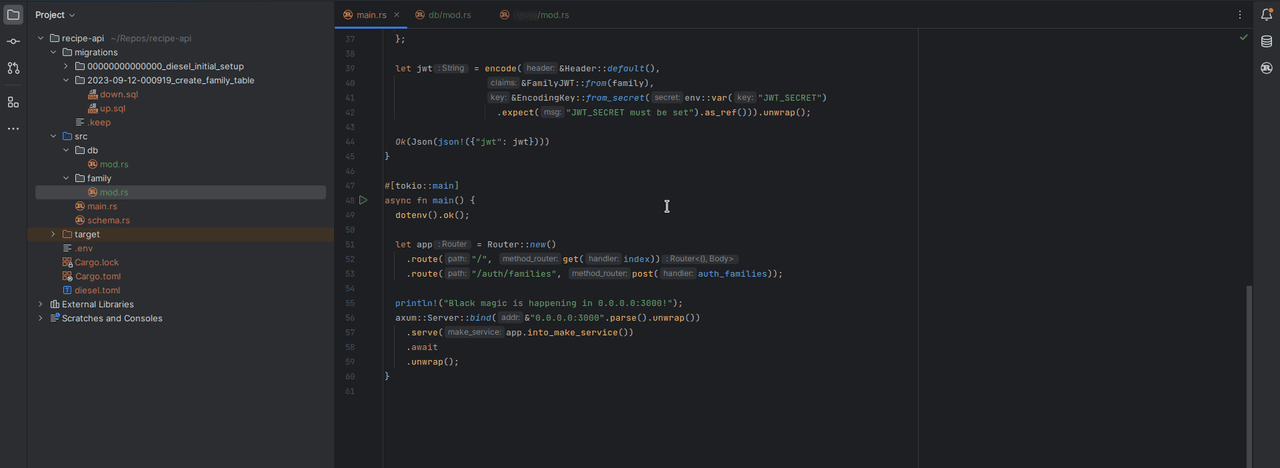Click the run gutter icon next to main
This screenshot has height=468, width=1280.
(363, 200)
